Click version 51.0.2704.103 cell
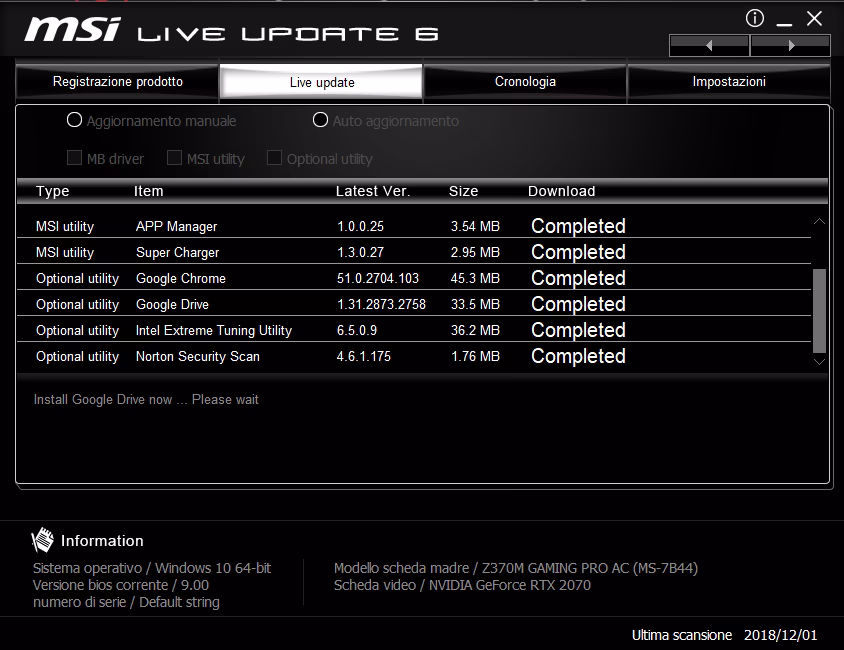 (x=378, y=278)
